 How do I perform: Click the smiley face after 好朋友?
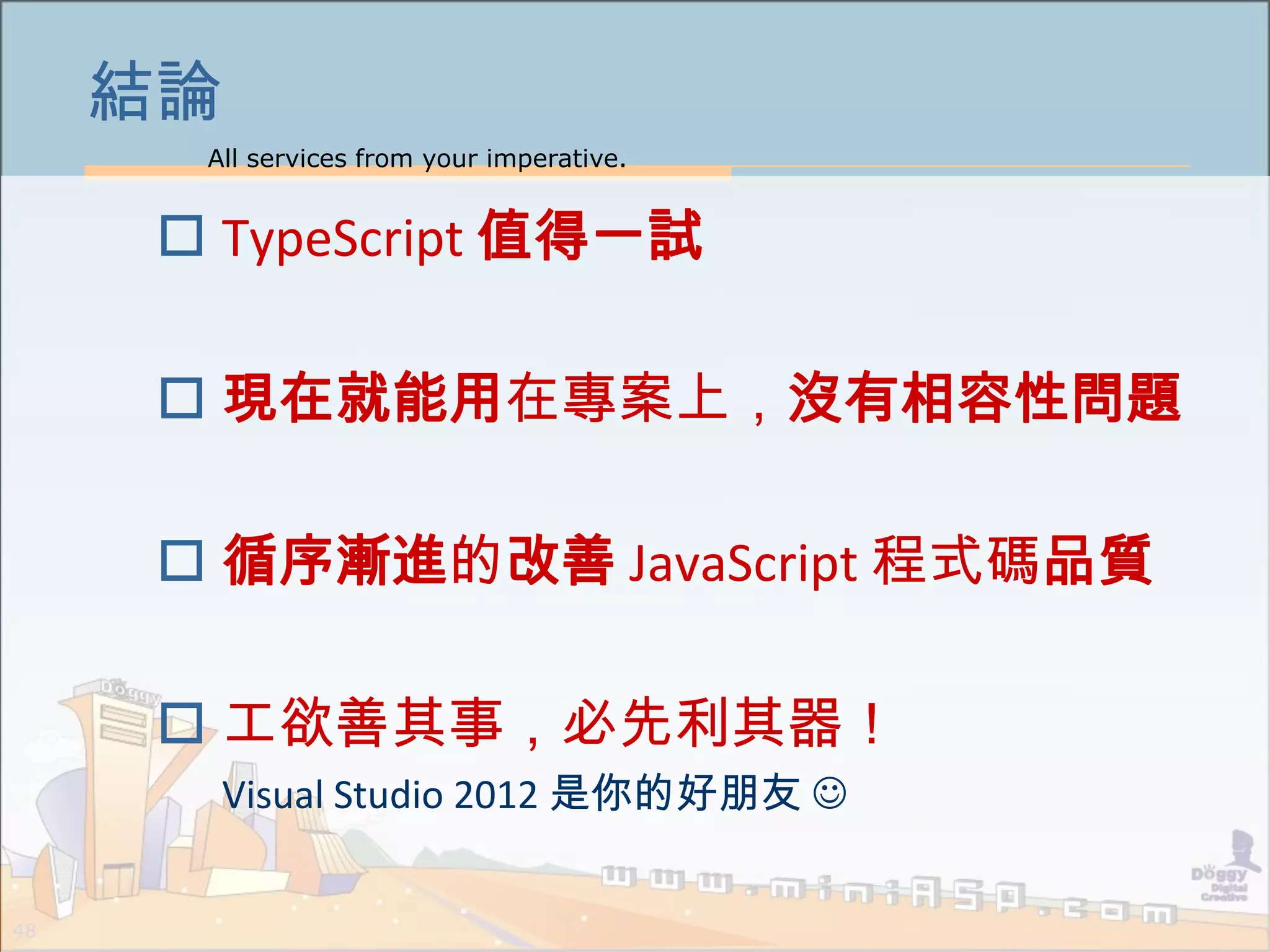click(830, 793)
